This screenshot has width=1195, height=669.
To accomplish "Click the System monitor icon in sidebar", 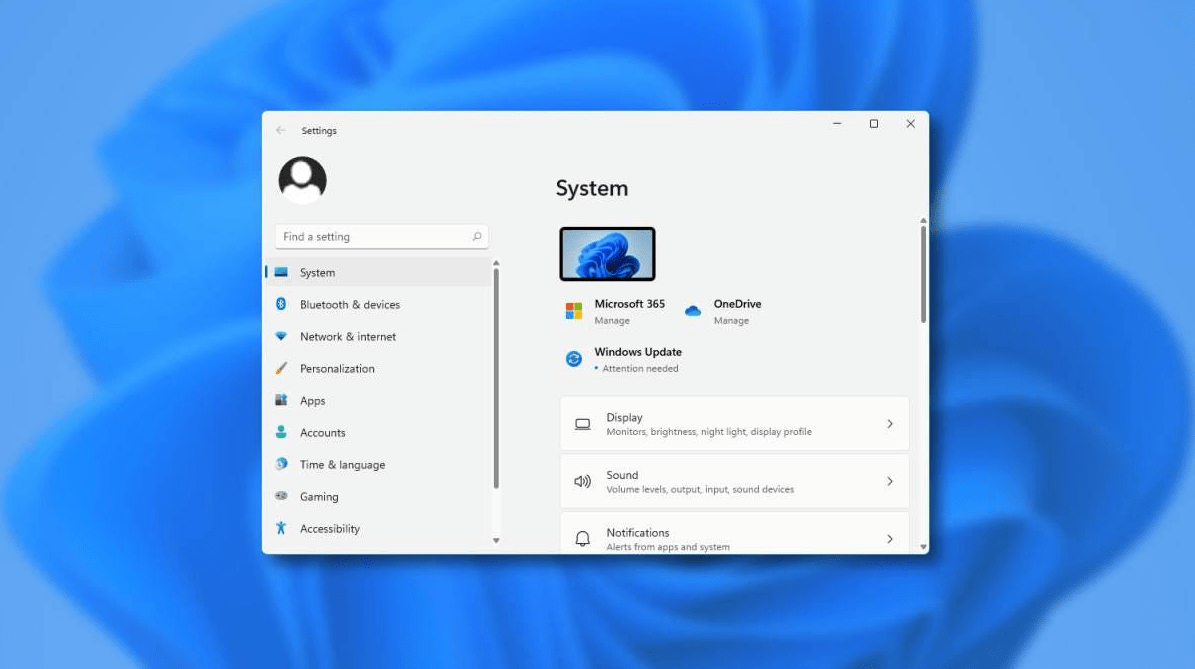I will (281, 272).
